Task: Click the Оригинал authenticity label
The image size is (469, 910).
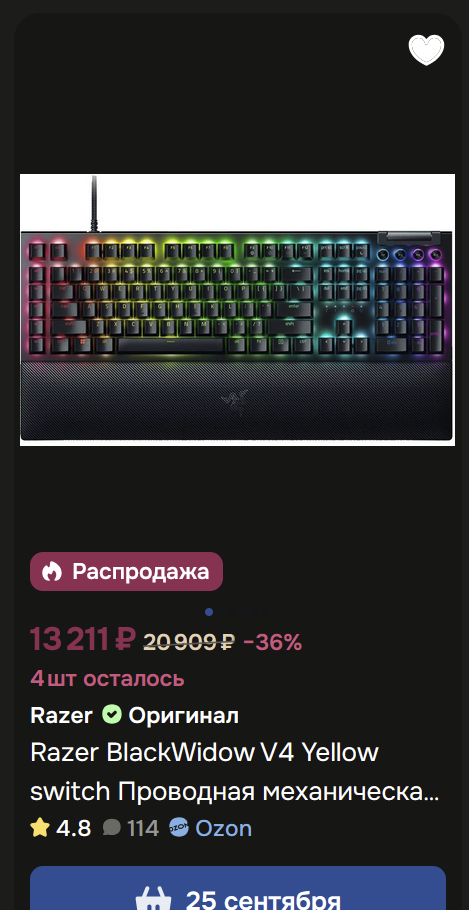Action: (x=183, y=716)
